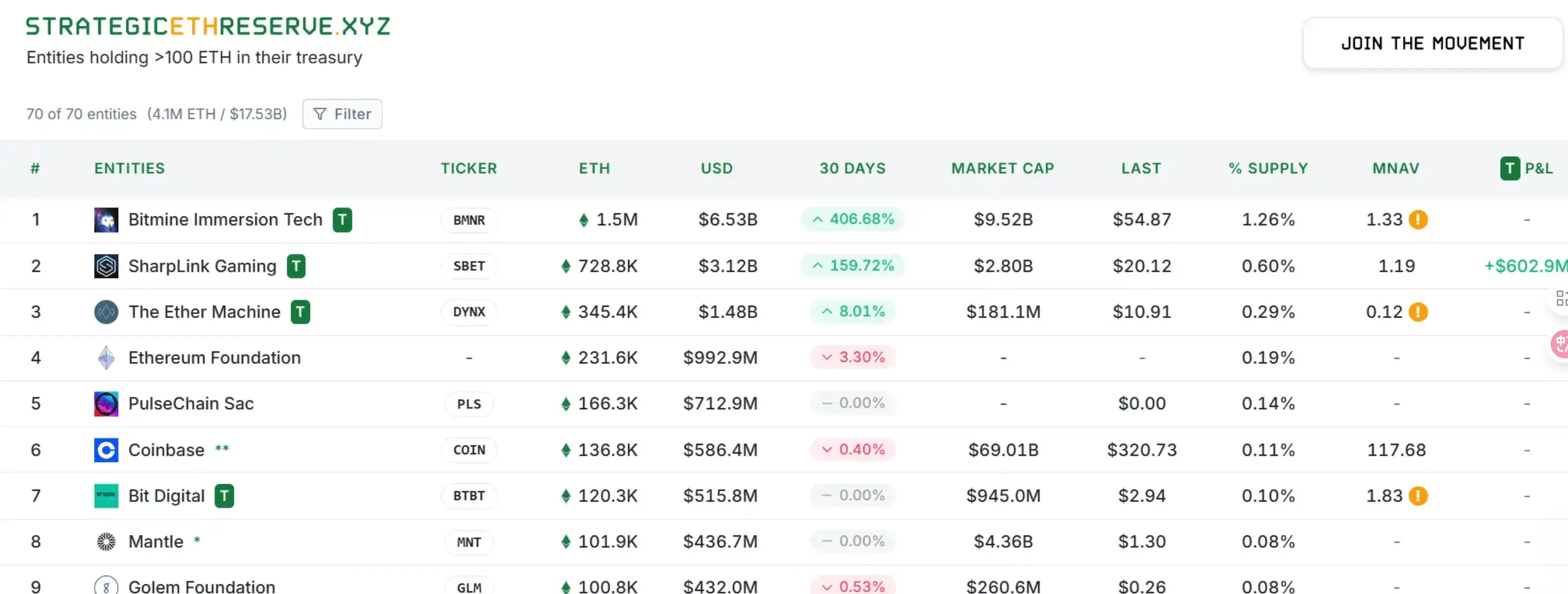Sort by the # column header
Viewport: 1568px width, 594px height.
point(35,168)
